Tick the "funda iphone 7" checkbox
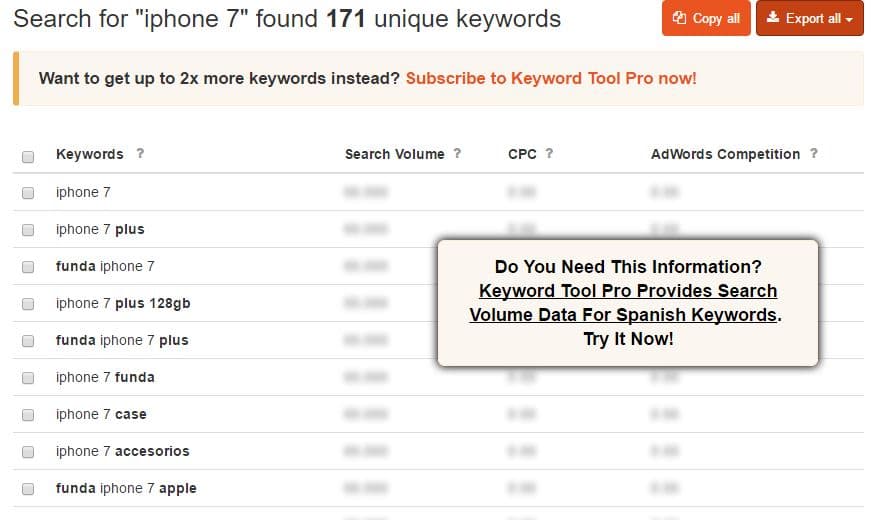The width and height of the screenshot is (872, 520). click(x=28, y=267)
